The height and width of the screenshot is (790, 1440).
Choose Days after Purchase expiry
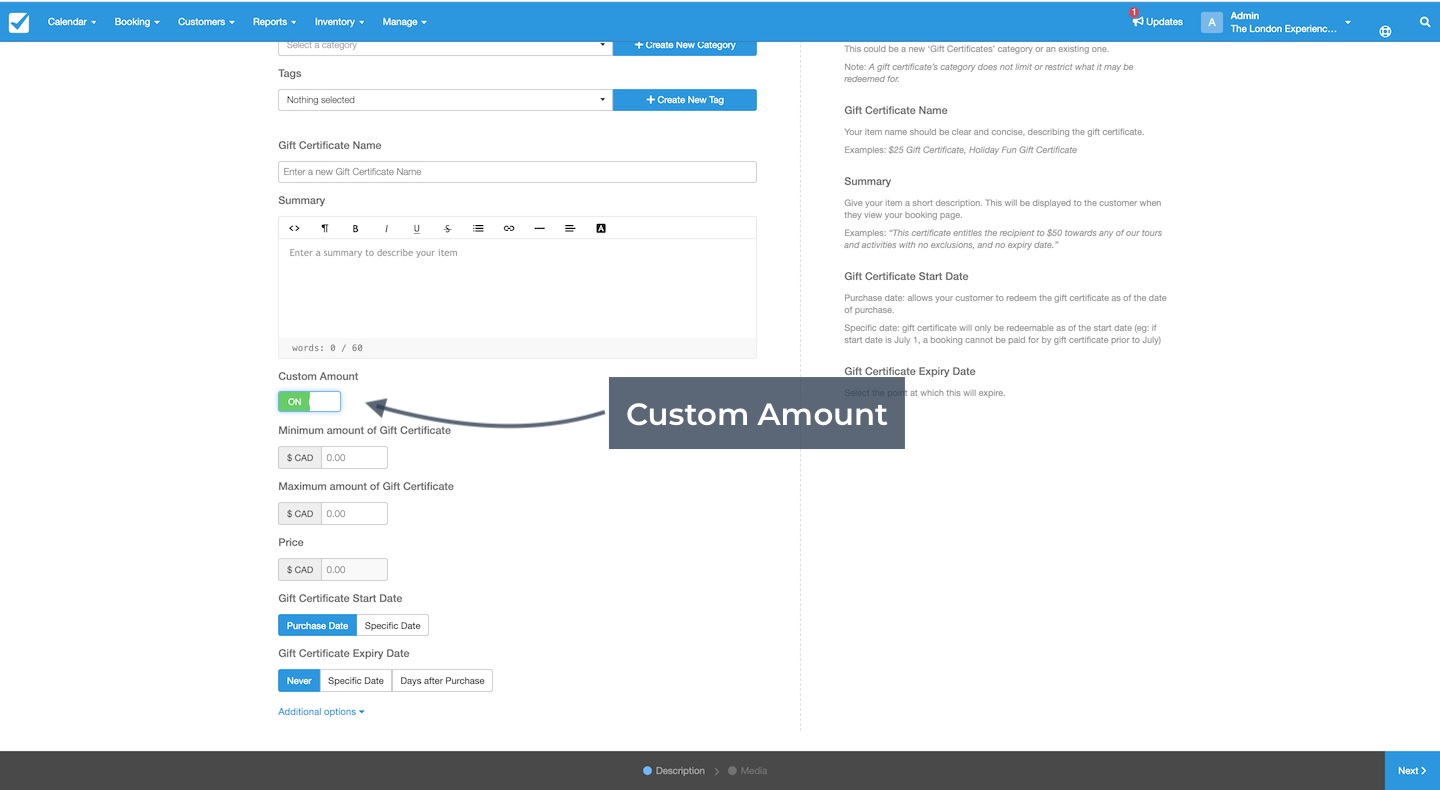coord(442,680)
